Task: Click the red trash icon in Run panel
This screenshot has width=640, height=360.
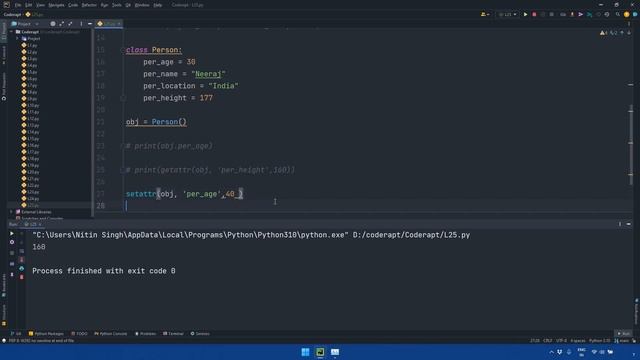Action: click(x=22, y=277)
